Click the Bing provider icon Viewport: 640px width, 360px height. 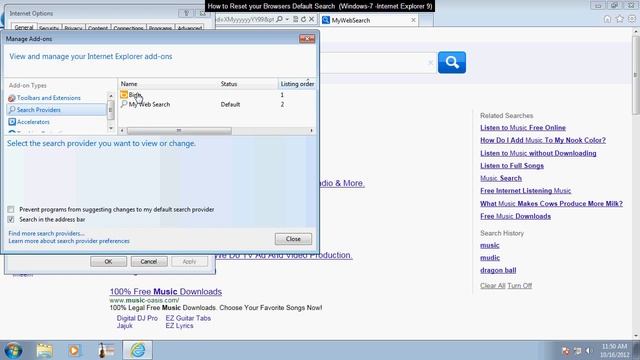click(124, 95)
